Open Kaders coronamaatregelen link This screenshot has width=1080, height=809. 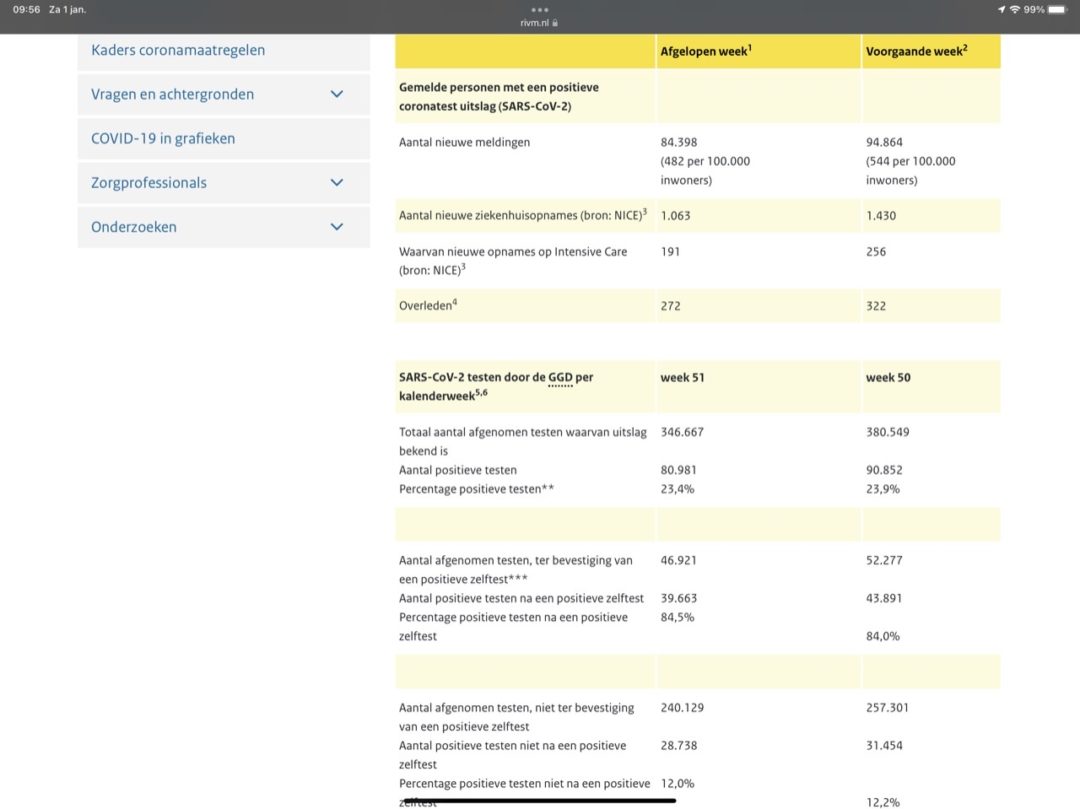[178, 50]
